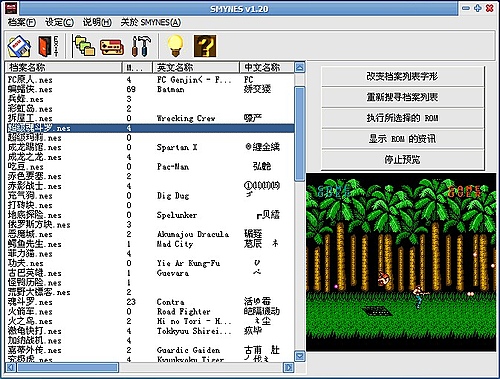Select the 魂斗罗.nes file
The image size is (500, 379).
tap(30, 302)
